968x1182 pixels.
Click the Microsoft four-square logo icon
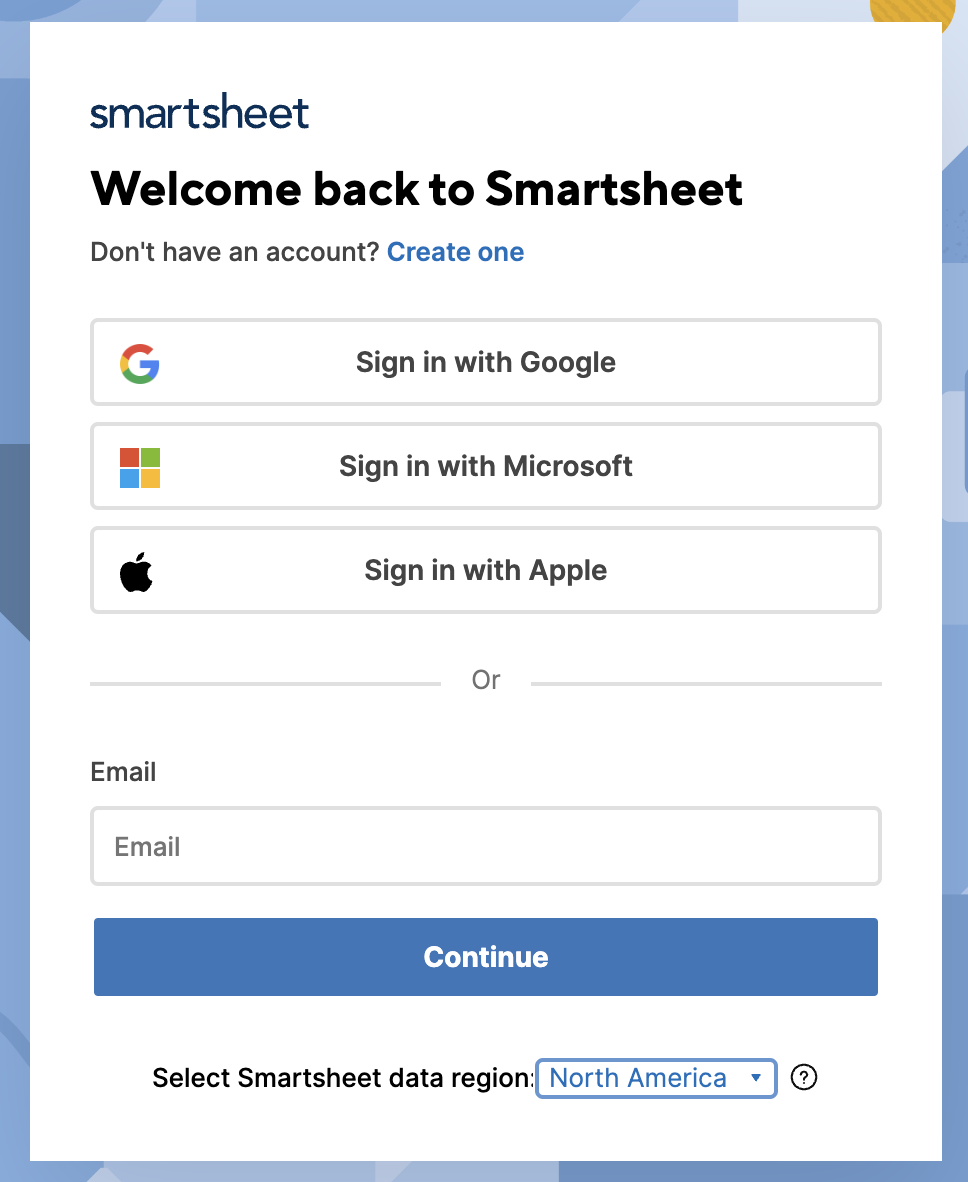(x=139, y=467)
